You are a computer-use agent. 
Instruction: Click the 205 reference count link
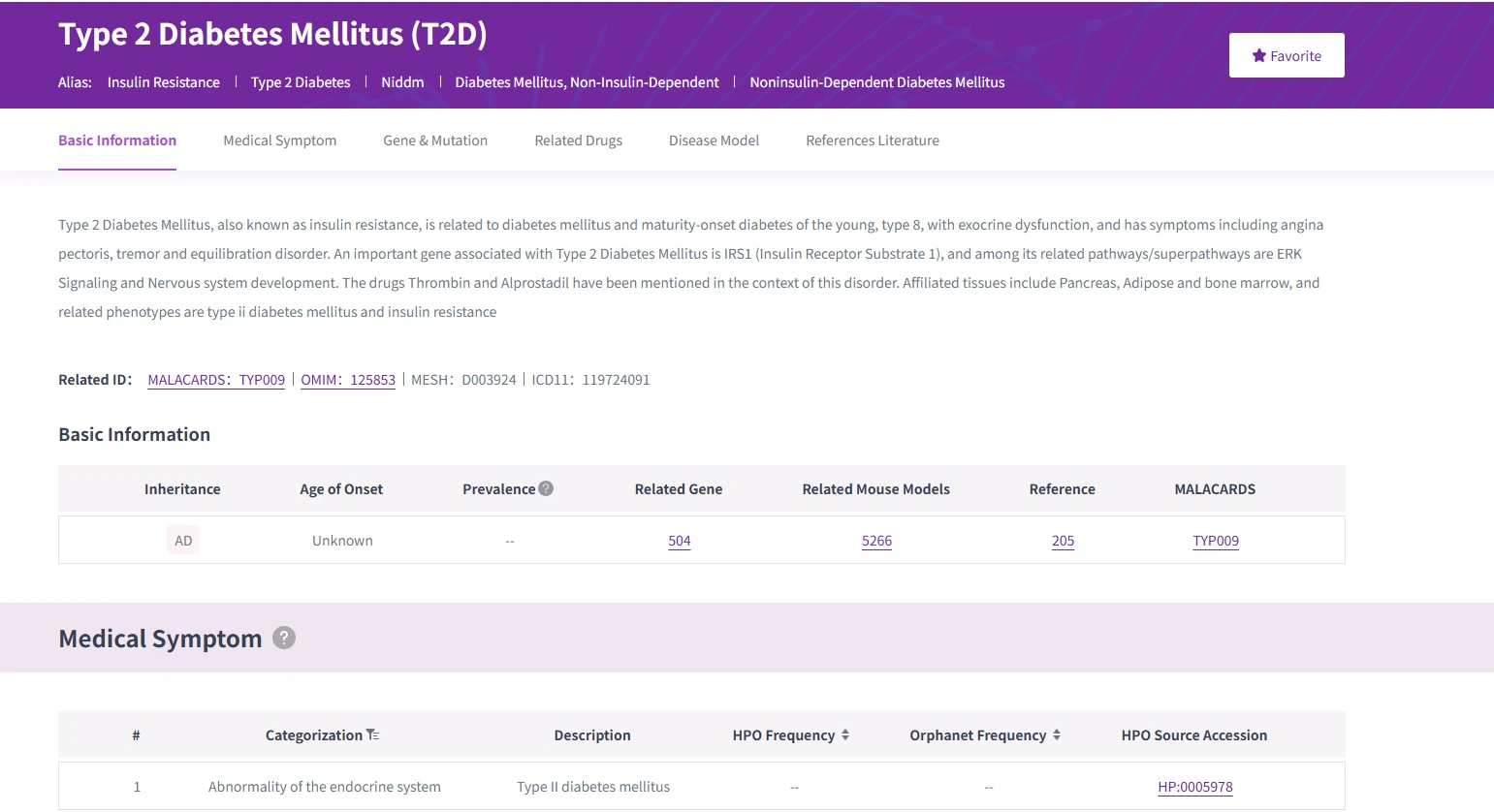[x=1063, y=541]
